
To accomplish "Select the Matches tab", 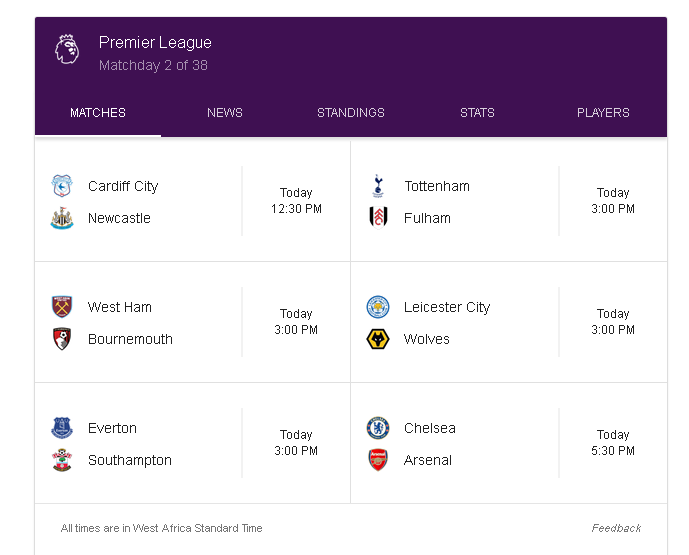I will (98, 113).
